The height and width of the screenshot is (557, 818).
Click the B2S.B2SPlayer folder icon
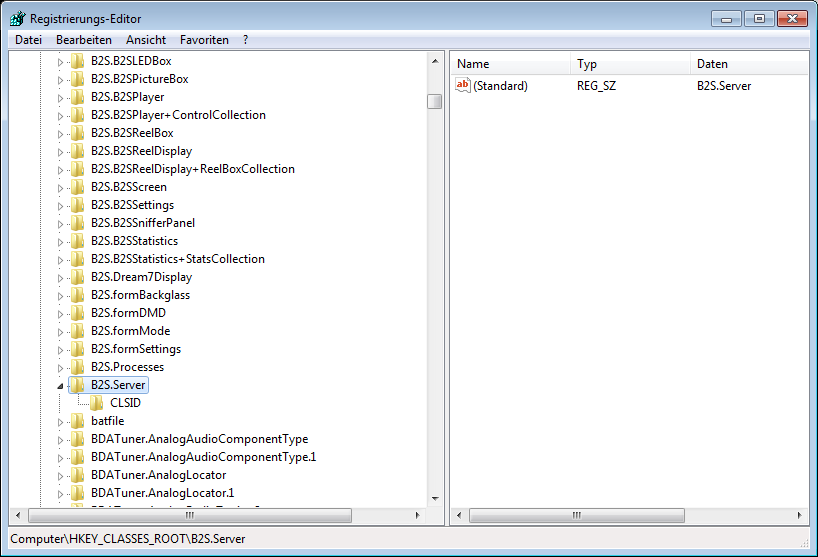(x=77, y=97)
